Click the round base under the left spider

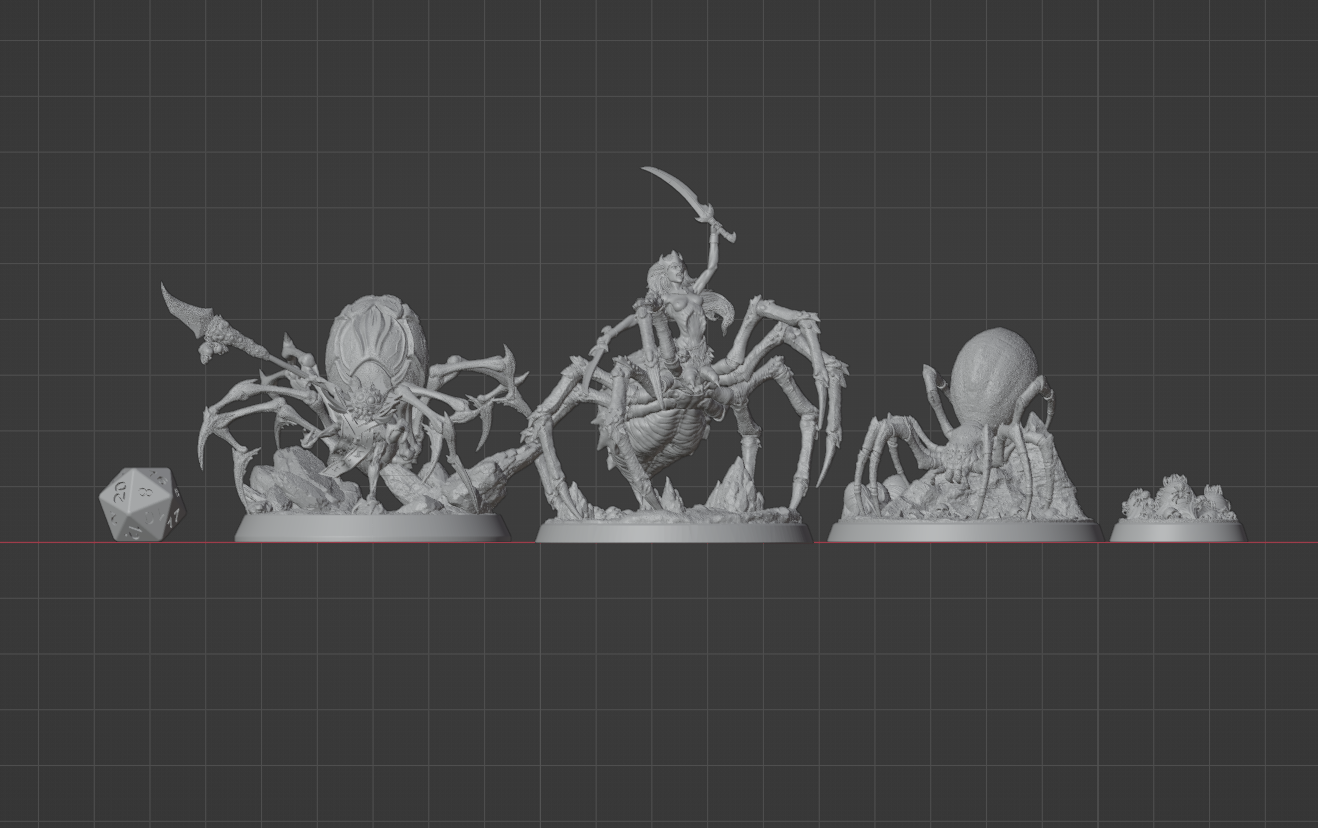(x=372, y=528)
